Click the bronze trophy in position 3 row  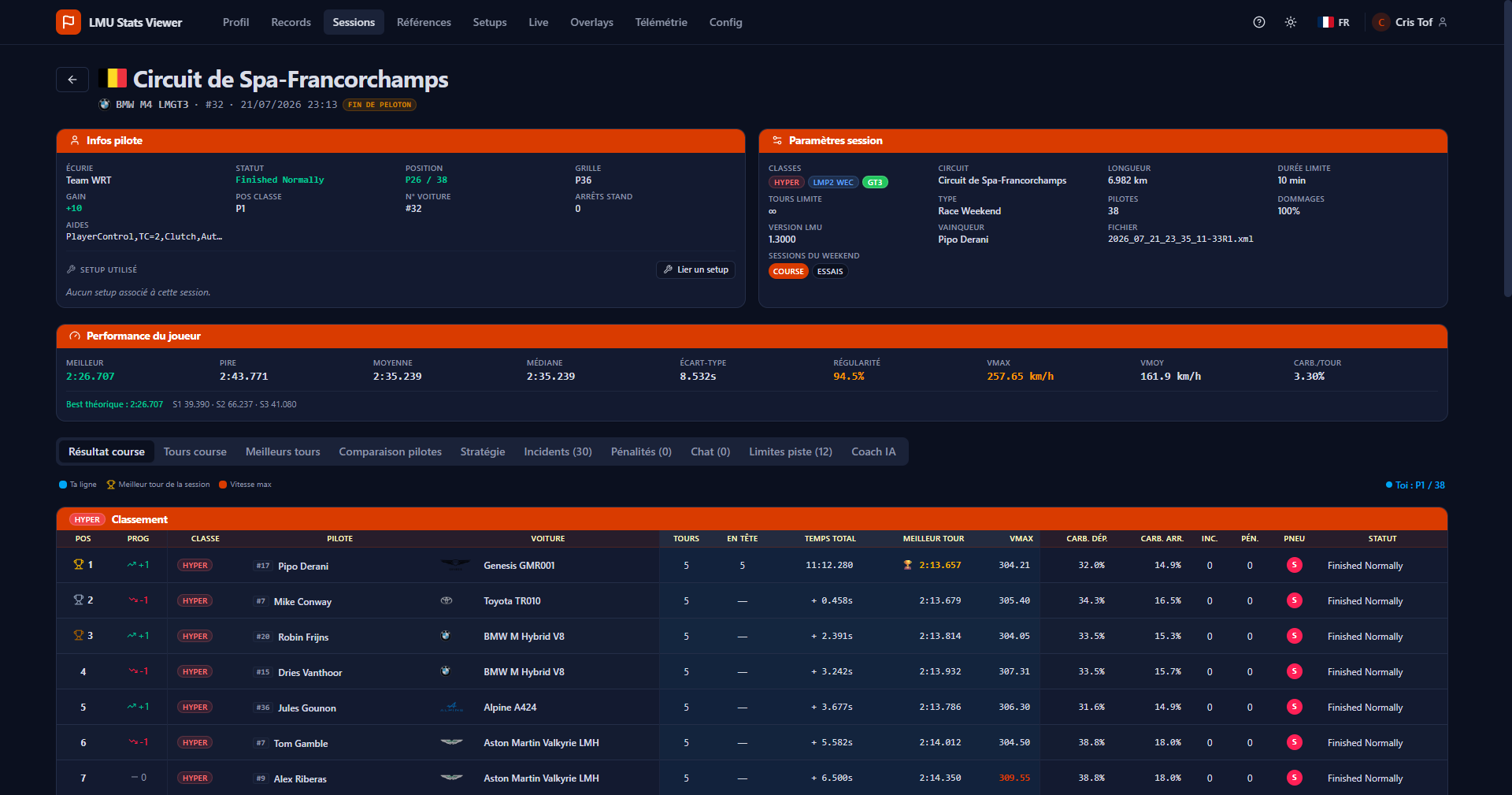tap(79, 635)
